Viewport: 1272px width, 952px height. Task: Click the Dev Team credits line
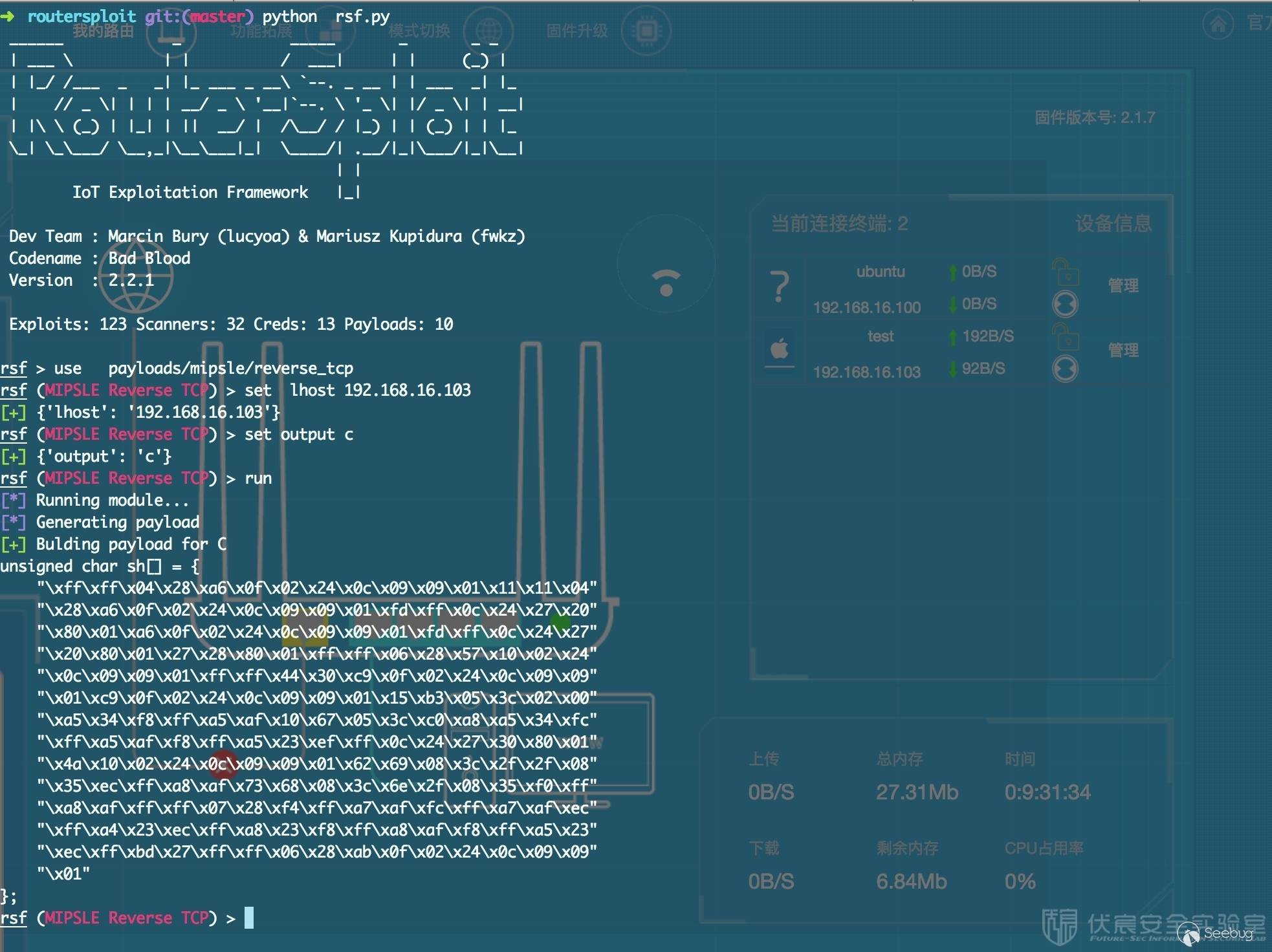[x=267, y=236]
